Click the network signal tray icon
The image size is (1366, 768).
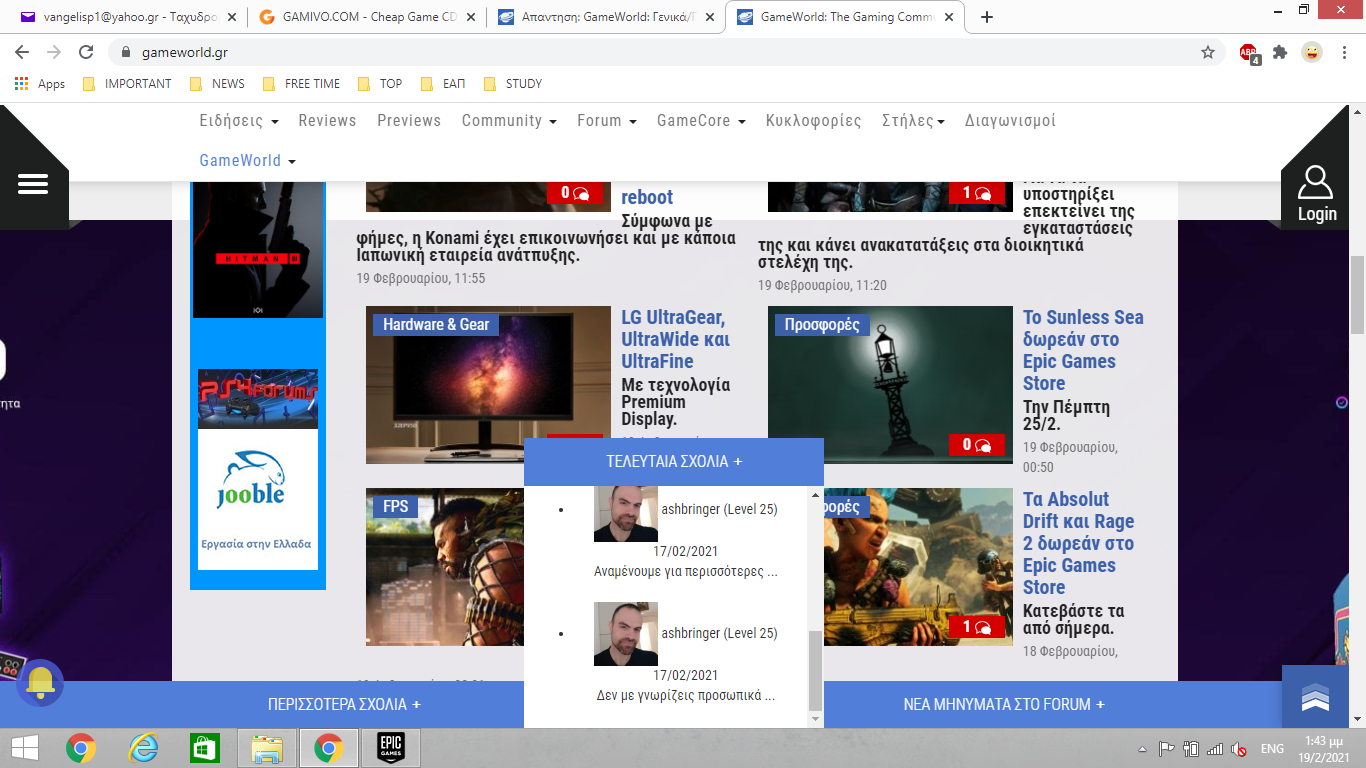pyautogui.click(x=1215, y=749)
